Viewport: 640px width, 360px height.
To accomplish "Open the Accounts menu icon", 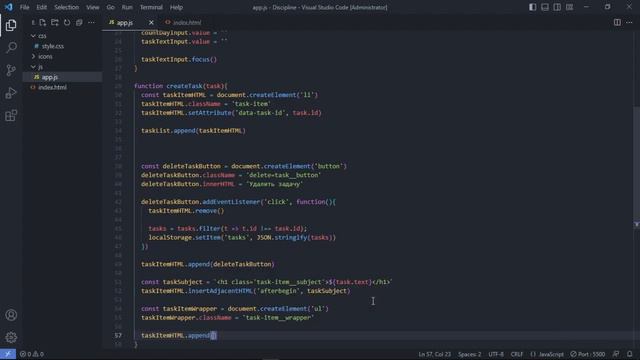I will (11, 315).
